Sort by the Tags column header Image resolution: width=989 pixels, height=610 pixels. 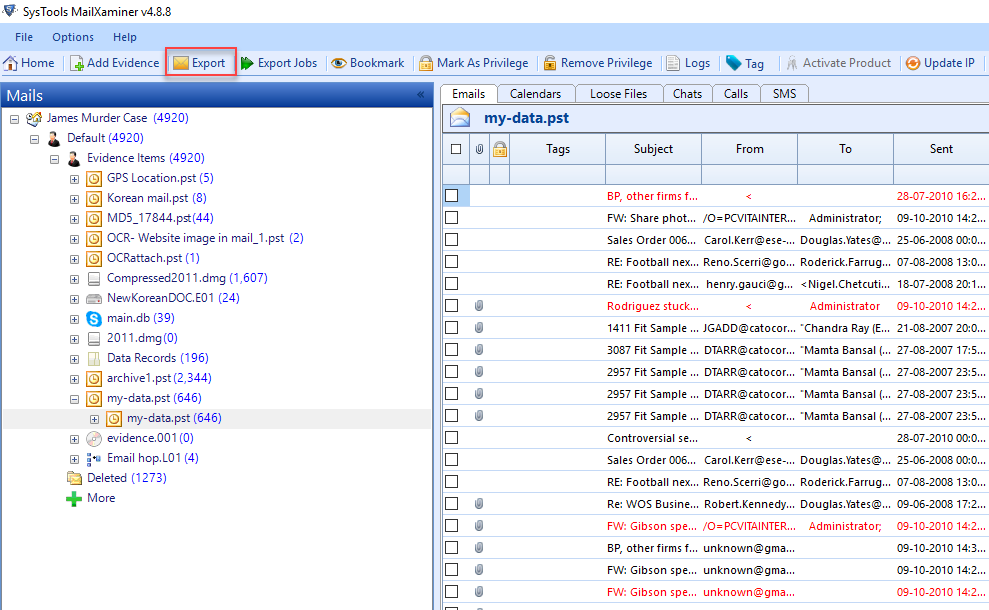coord(558,150)
